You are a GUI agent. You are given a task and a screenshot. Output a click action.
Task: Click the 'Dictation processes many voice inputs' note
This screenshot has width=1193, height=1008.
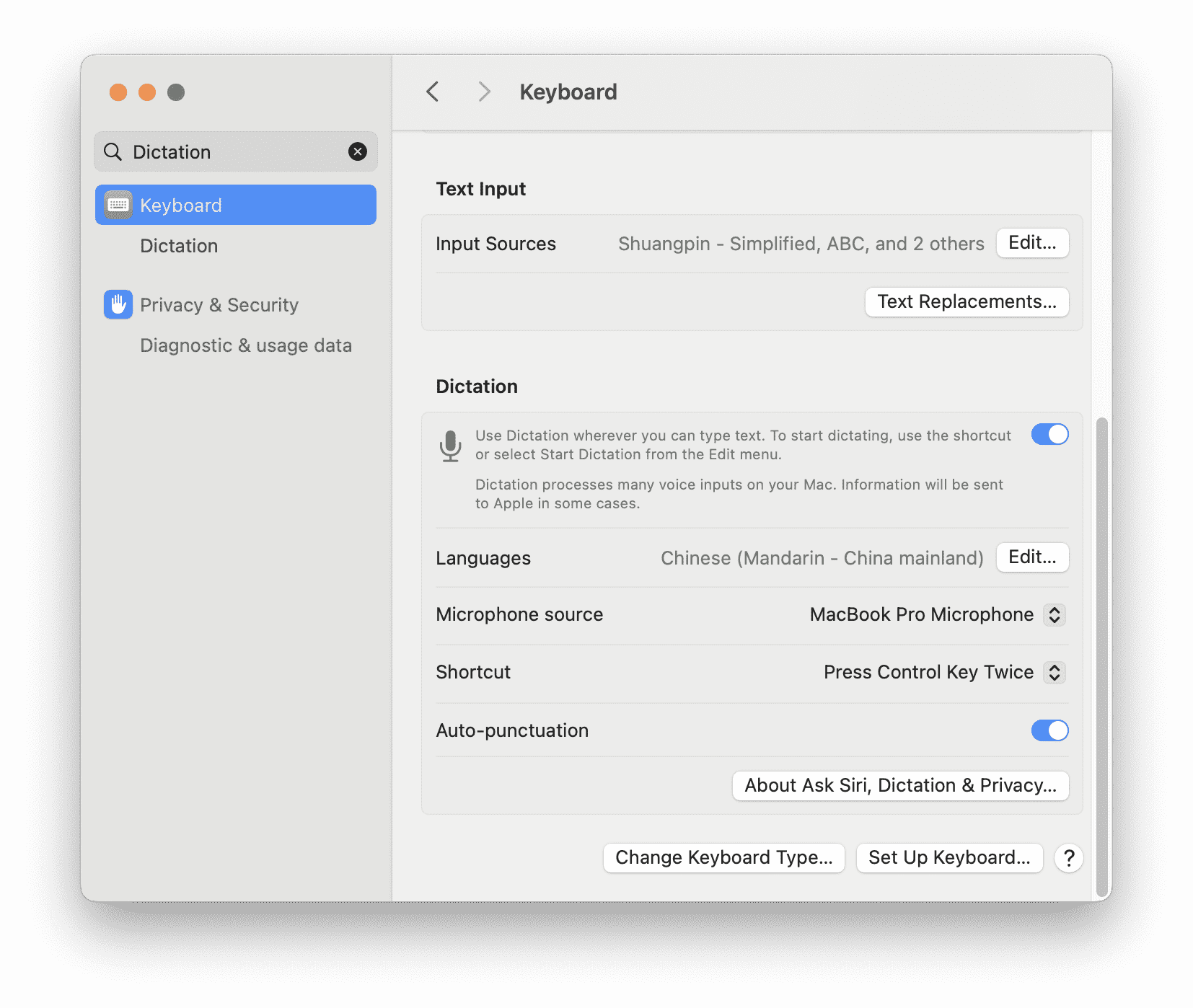[x=739, y=494]
